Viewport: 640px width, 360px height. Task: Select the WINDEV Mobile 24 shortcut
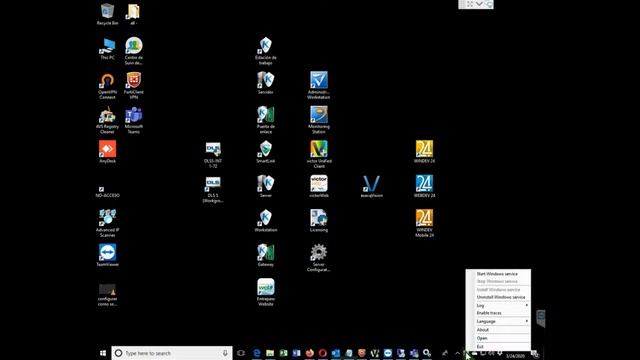[x=424, y=223]
